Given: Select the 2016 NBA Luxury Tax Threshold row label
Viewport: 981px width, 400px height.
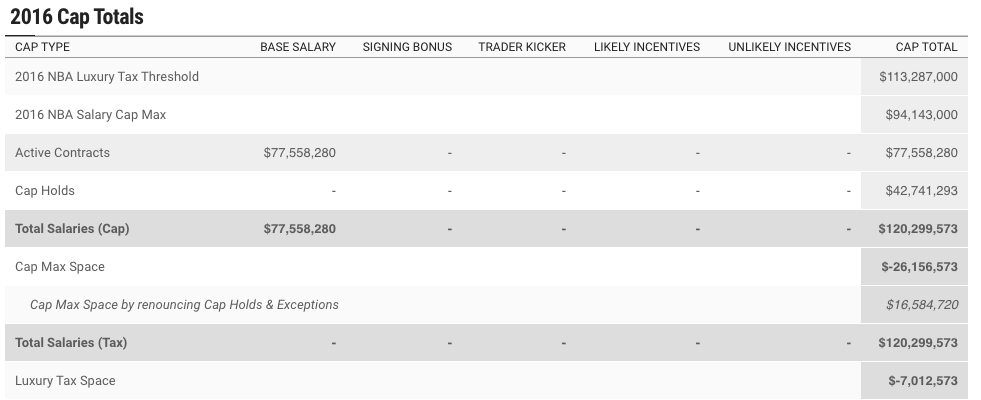Looking at the screenshot, I should 107,77.
